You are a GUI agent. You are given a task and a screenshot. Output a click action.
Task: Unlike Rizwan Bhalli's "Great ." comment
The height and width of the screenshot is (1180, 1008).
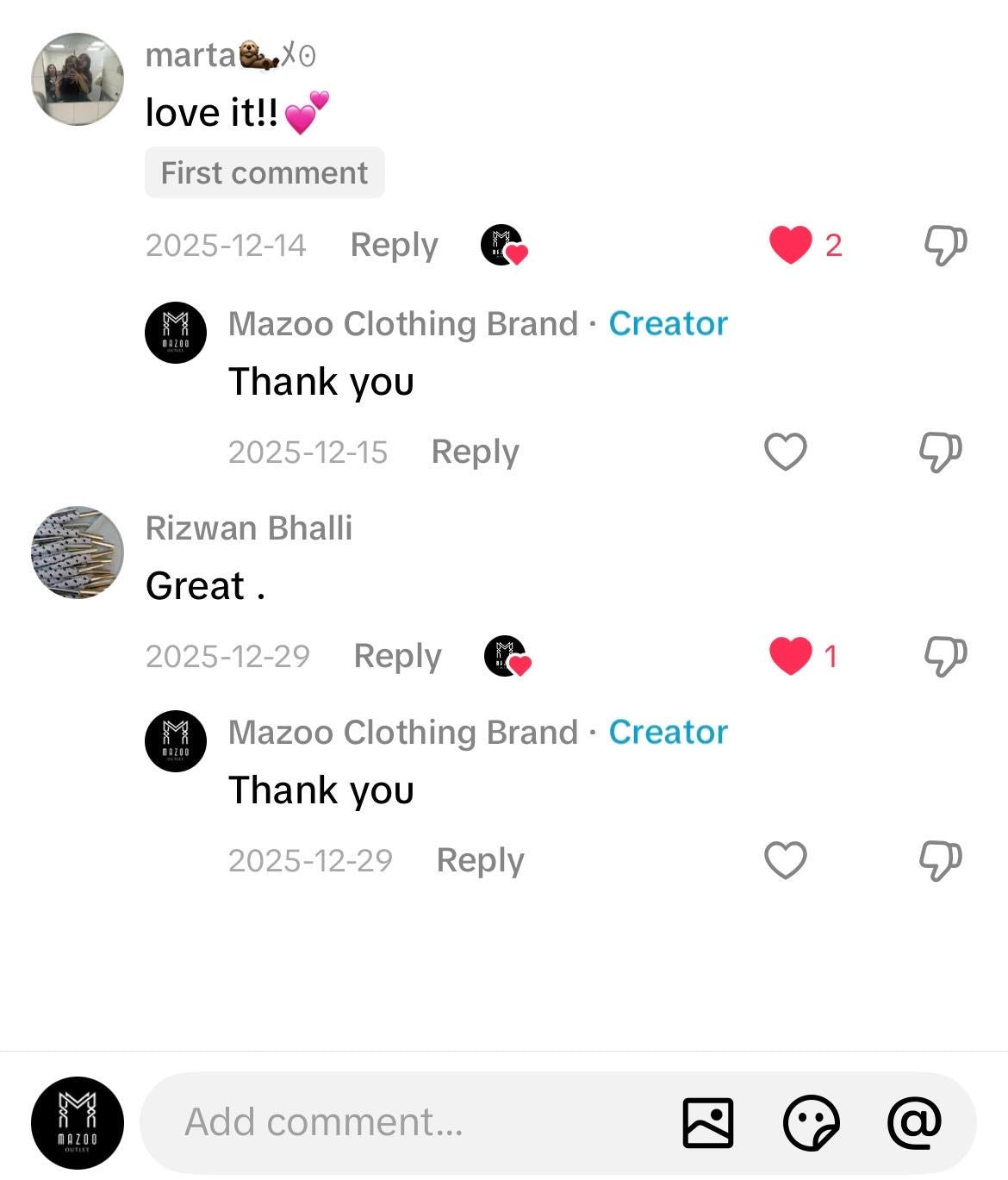791,656
